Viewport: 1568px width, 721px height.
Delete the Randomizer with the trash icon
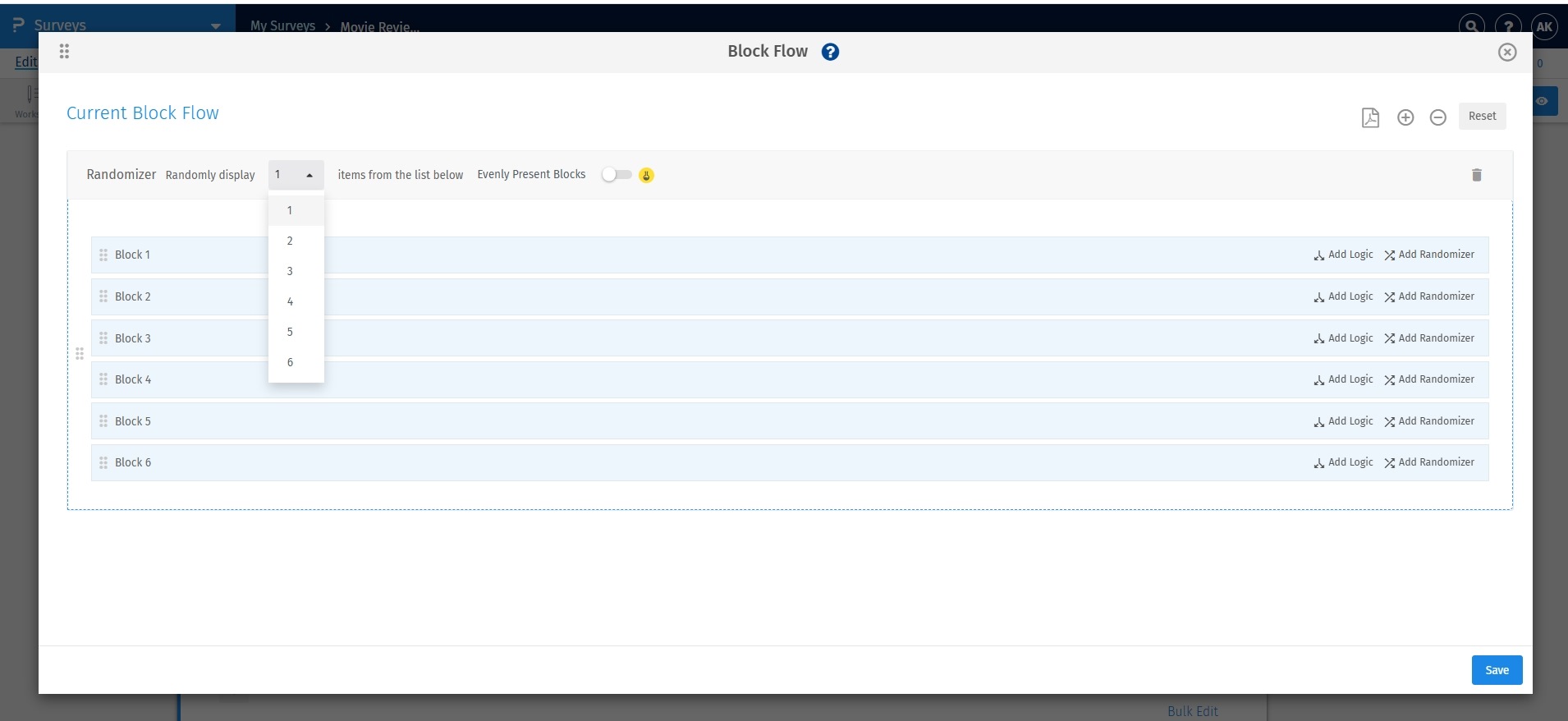(1477, 175)
